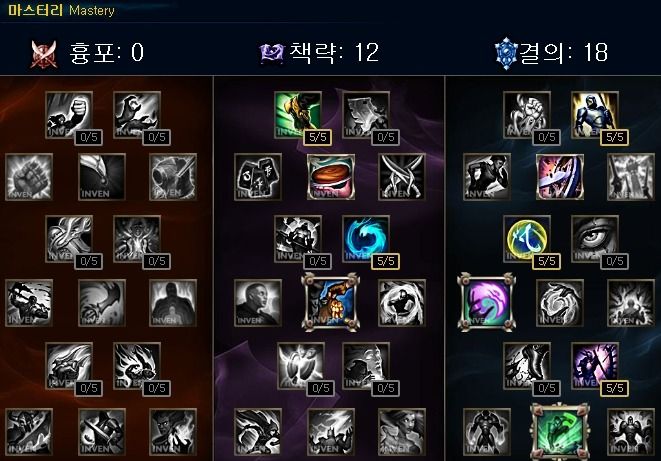Image resolution: width=661 pixels, height=461 pixels.
Task: Select the yellow-ringed Runic Armor mastery
Action: (x=527, y=239)
